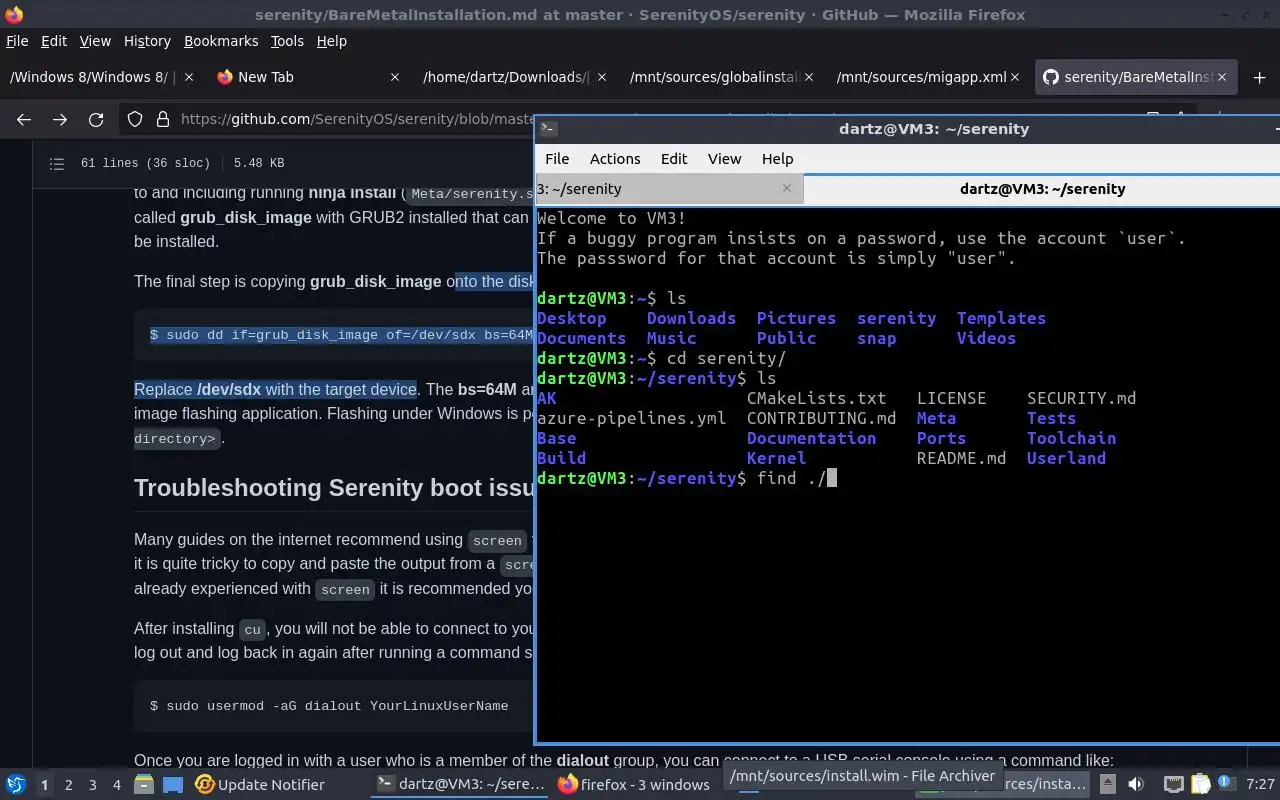This screenshot has width=1280, height=800.
Task: Click show desktop icon in taskbar
Action: pos(173,785)
